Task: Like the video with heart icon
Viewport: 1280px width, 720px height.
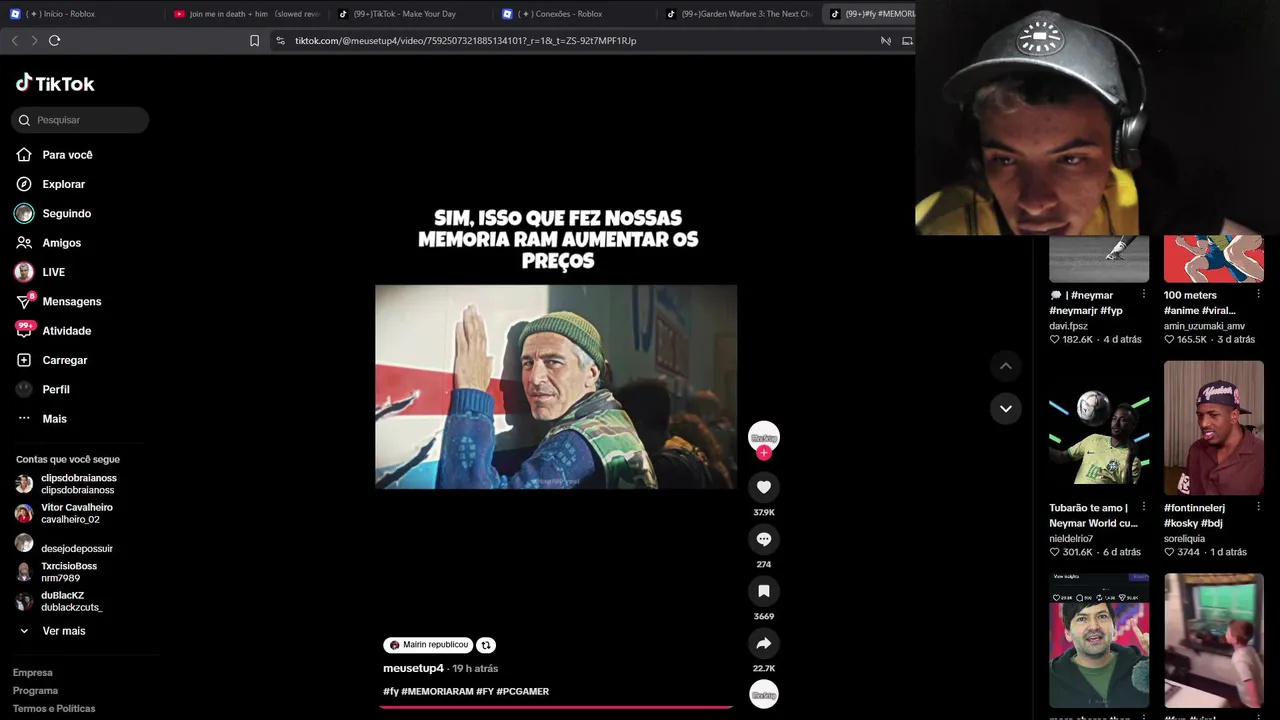Action: point(764,487)
